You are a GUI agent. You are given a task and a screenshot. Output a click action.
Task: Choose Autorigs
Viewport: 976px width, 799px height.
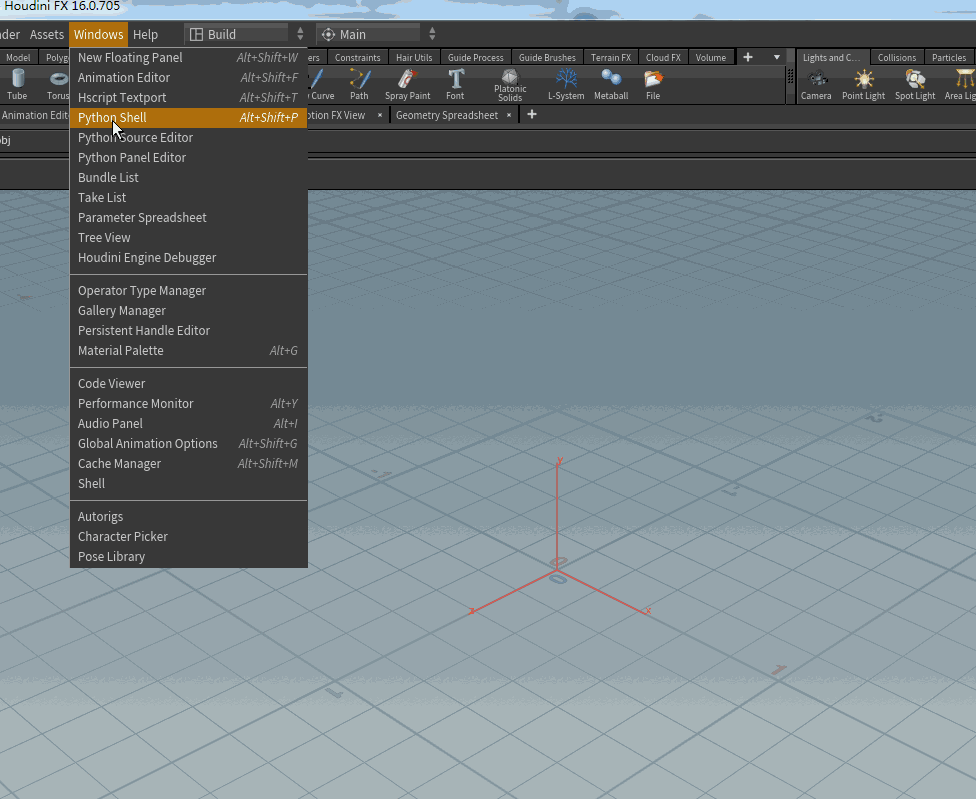[189, 516]
